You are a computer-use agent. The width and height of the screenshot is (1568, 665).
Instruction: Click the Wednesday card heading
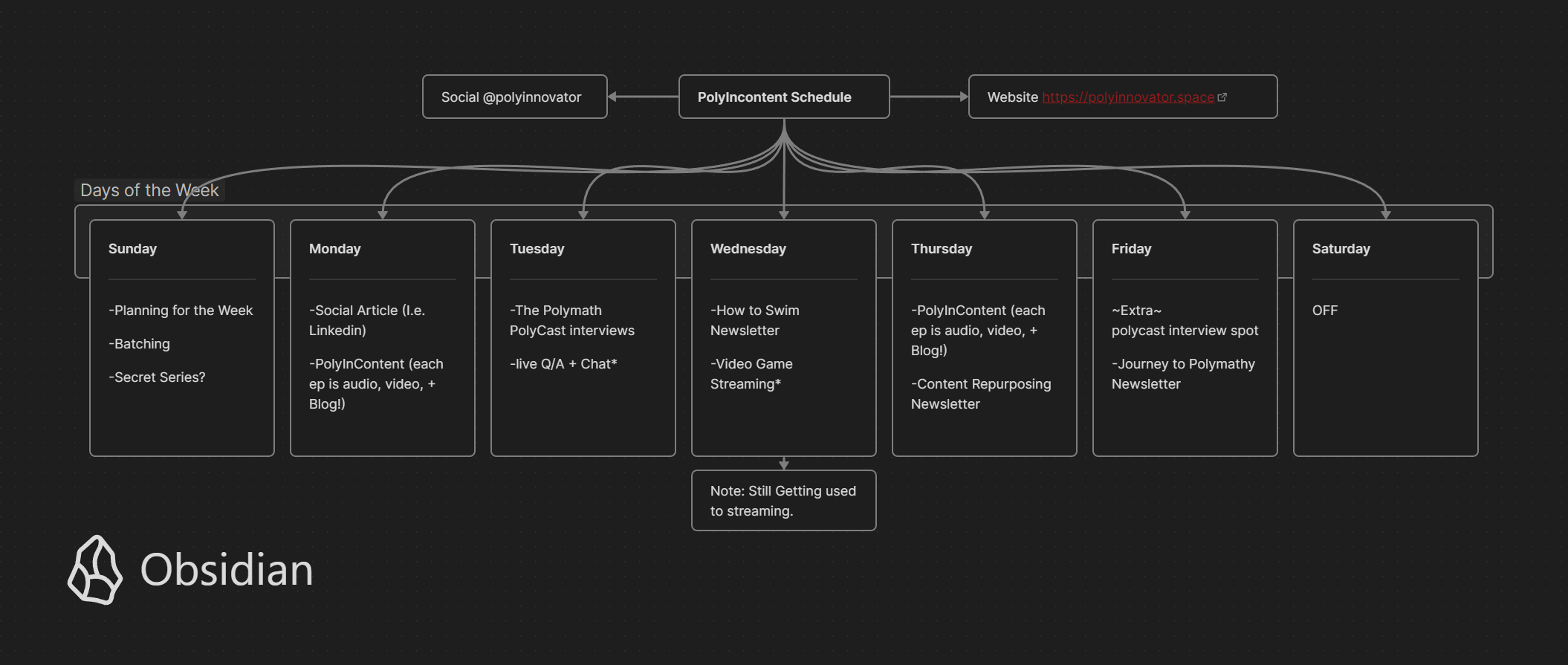click(748, 249)
